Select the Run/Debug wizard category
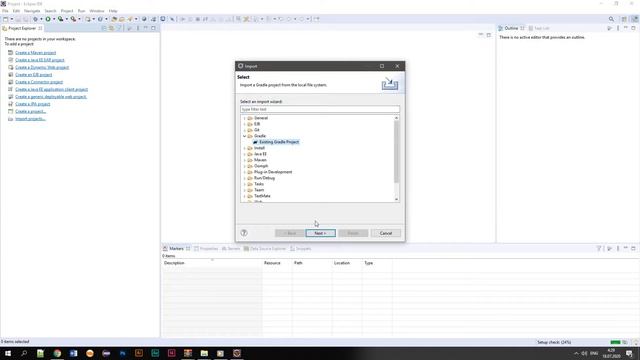 [264, 178]
